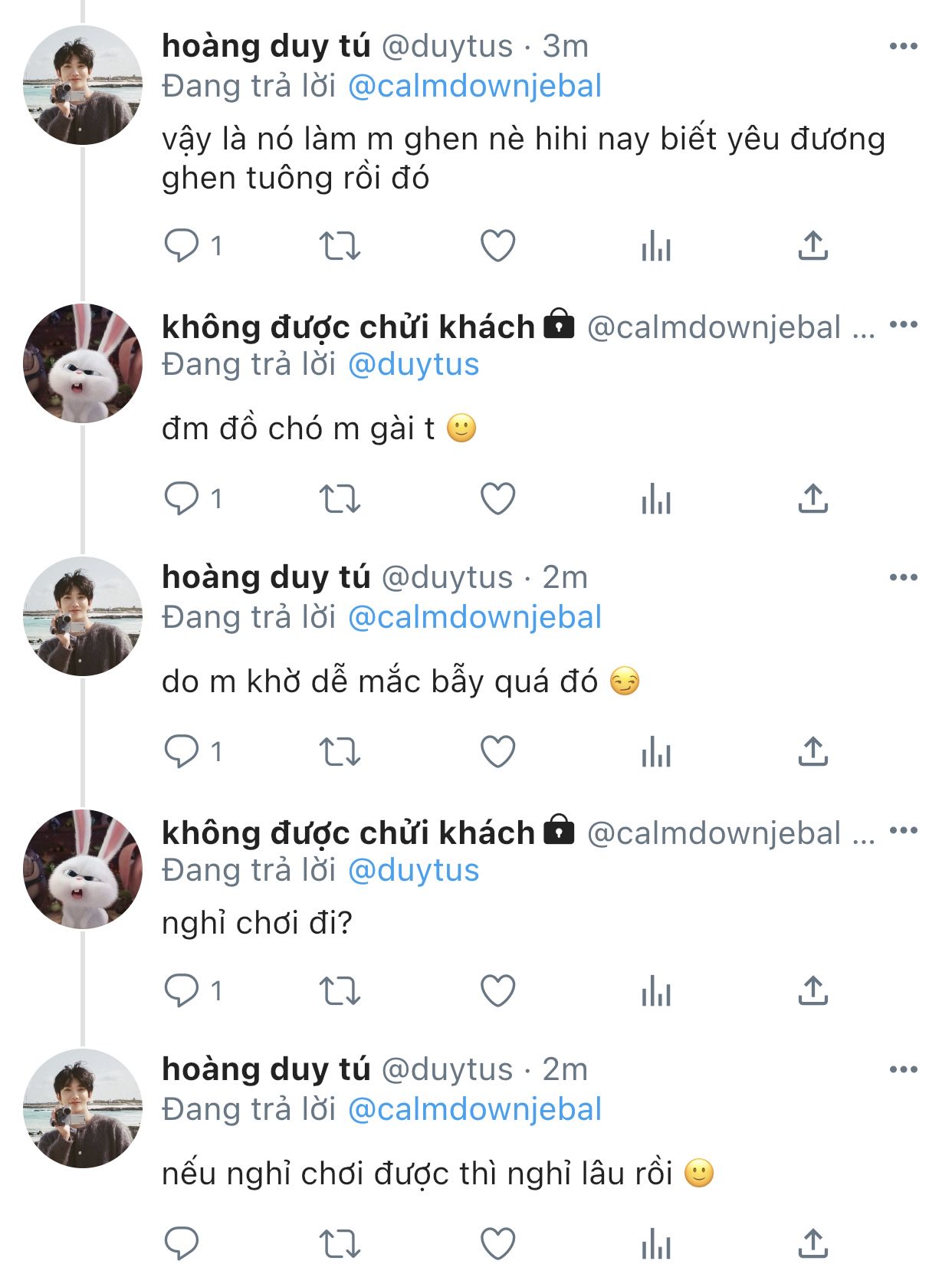Open the 'không được chửi khách' name above 'nghỉ chơi đi?'

[348, 833]
